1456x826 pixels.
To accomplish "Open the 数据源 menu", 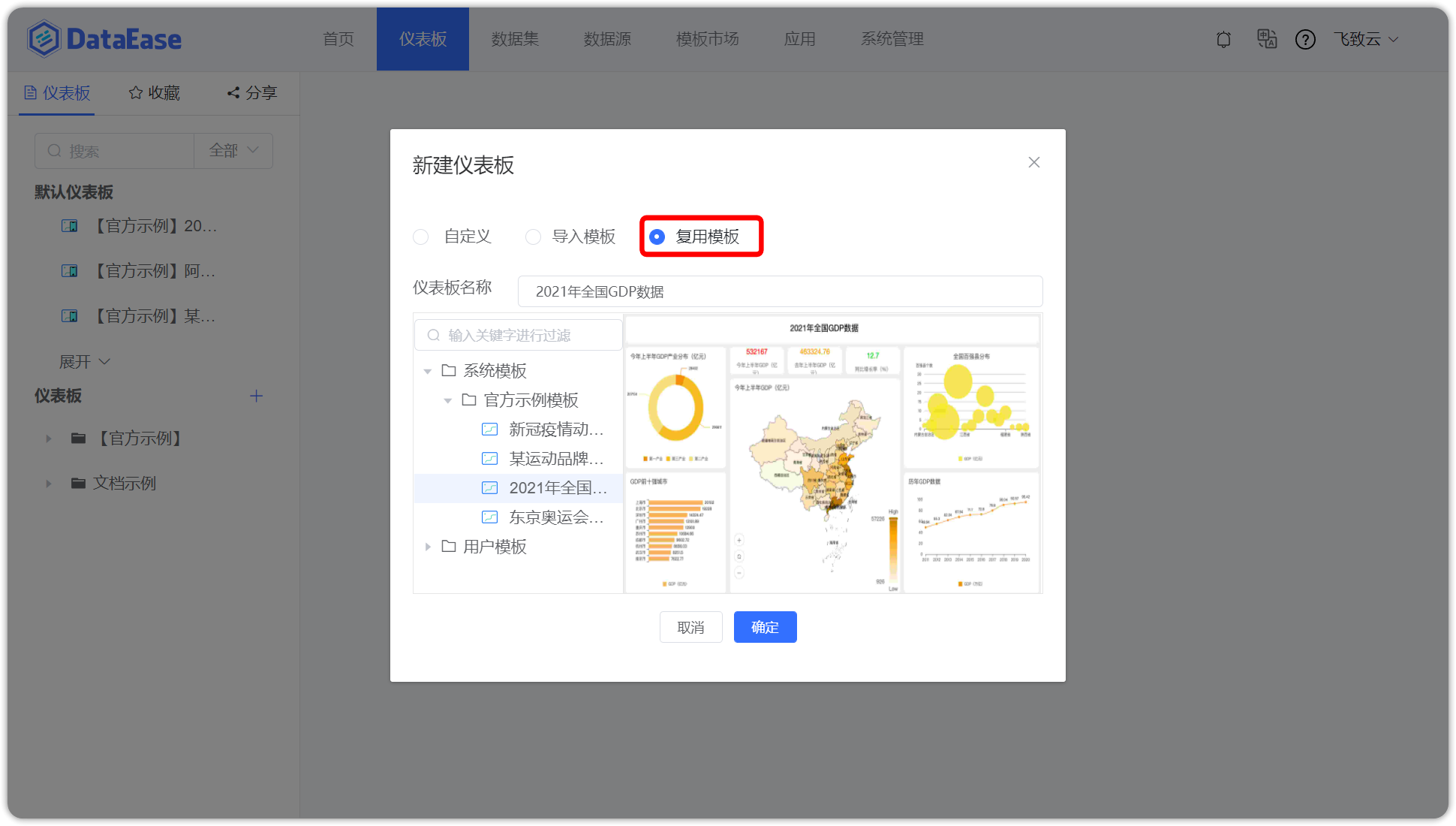I will coord(607,39).
